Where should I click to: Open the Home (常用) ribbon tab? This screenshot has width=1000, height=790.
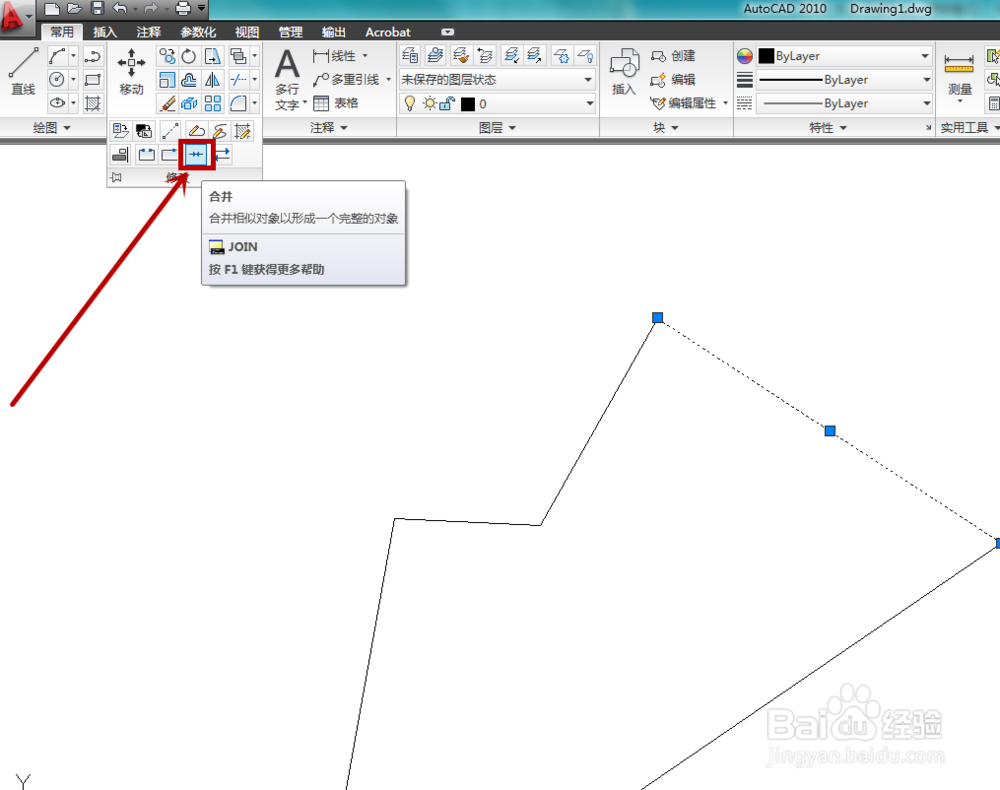[62, 32]
